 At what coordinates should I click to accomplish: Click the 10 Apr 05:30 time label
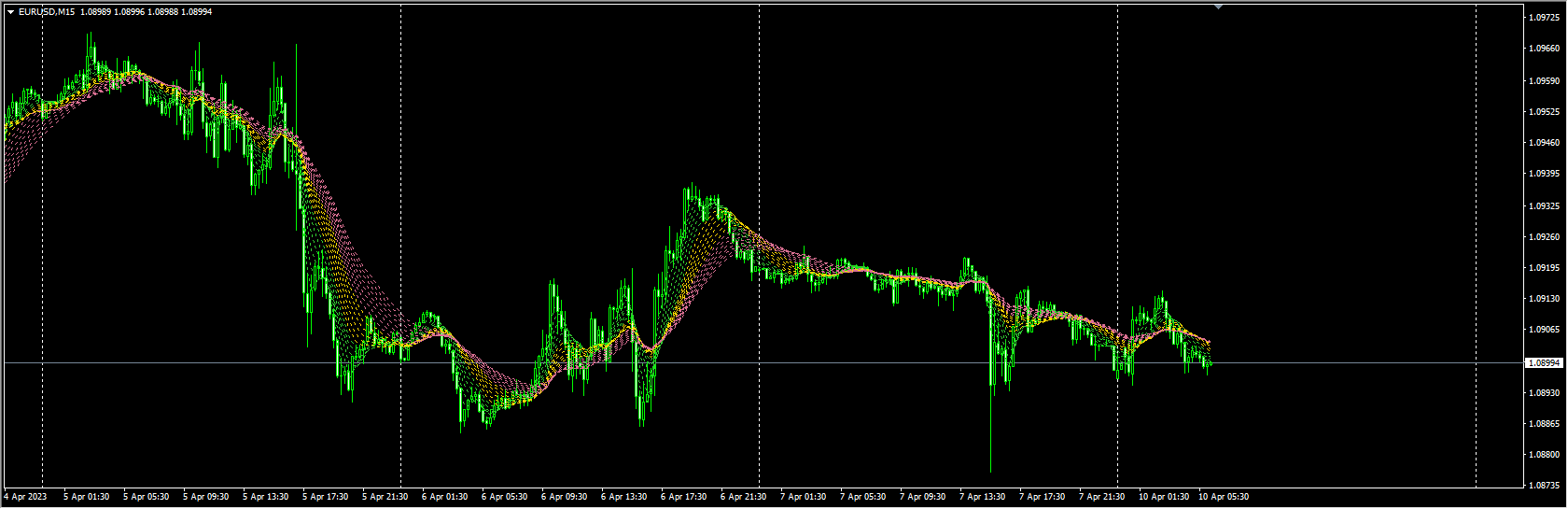(x=1224, y=497)
